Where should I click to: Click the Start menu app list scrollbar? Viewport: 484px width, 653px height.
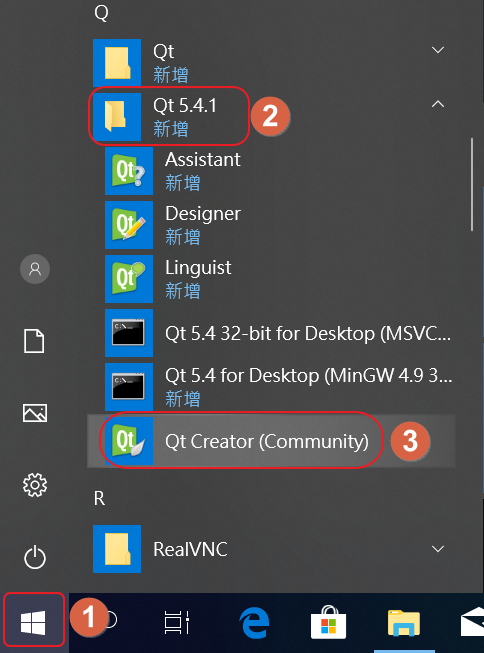(x=472, y=184)
